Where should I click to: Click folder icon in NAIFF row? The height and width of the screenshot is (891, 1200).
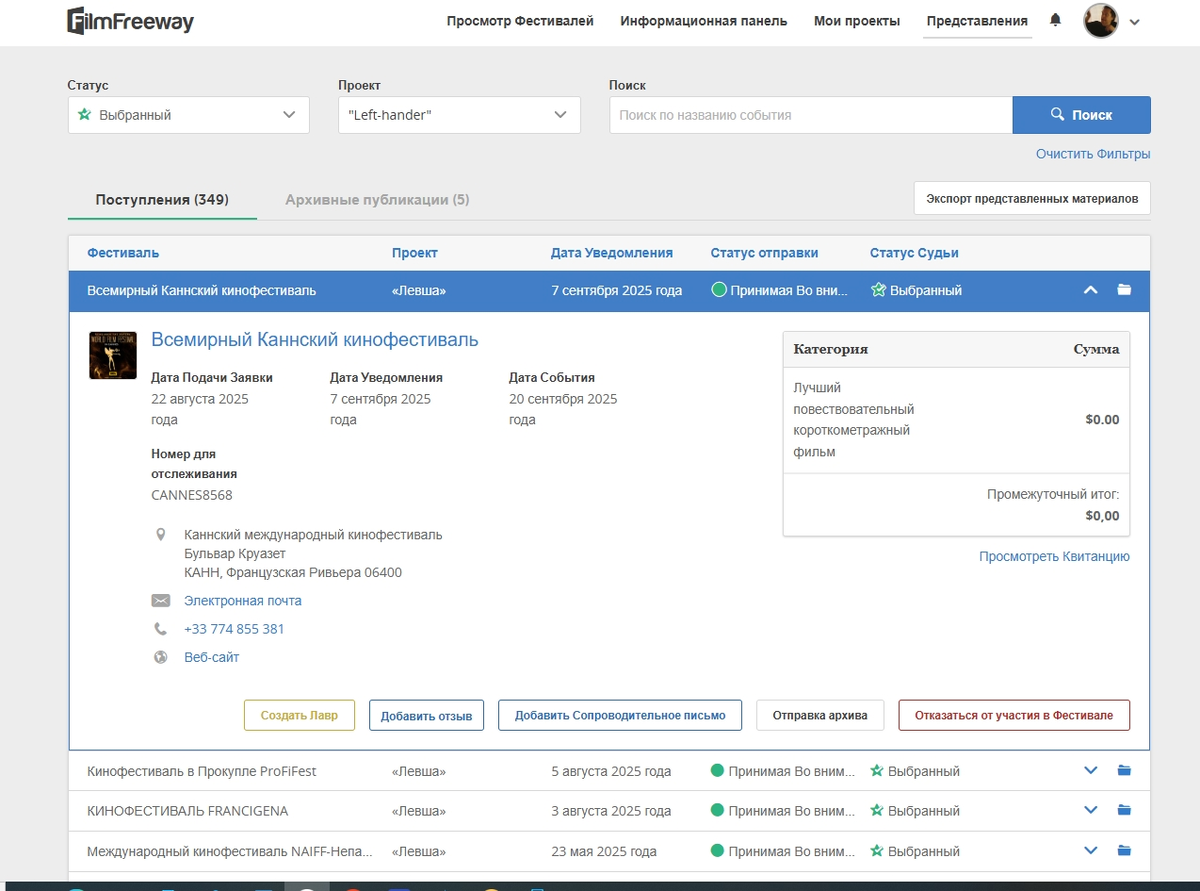click(x=1124, y=851)
